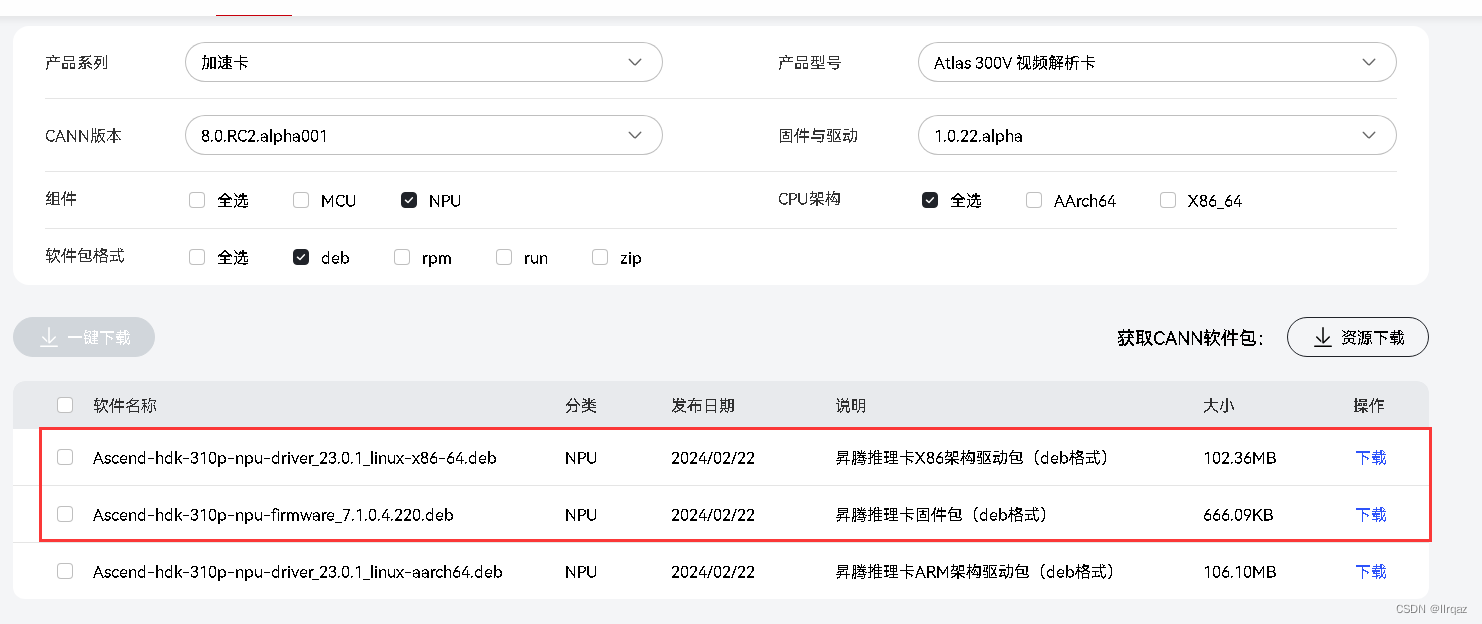Click 下载 for the npu-firmware package
The width and height of the screenshot is (1482, 624).
(x=1370, y=515)
